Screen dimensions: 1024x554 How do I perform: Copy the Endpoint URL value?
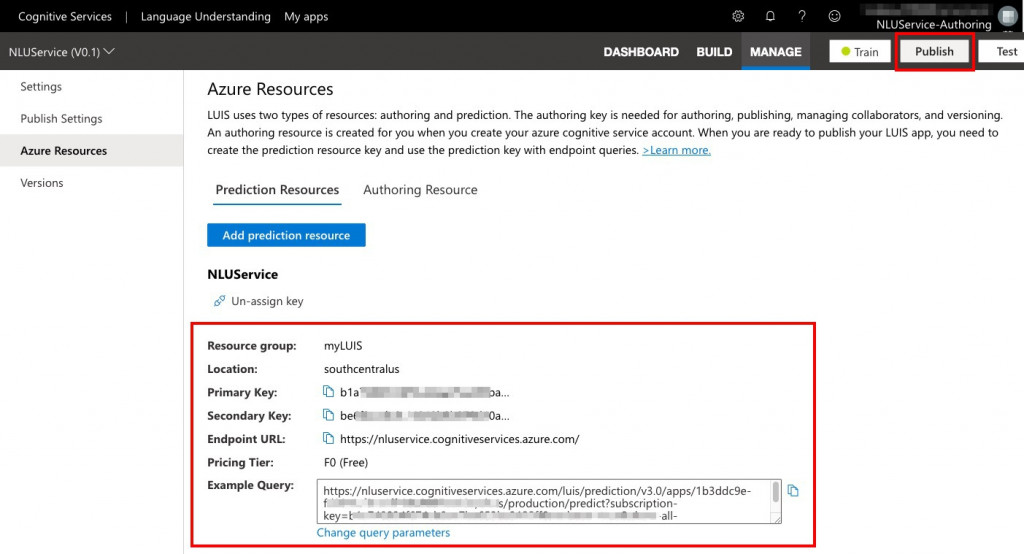[328, 438]
